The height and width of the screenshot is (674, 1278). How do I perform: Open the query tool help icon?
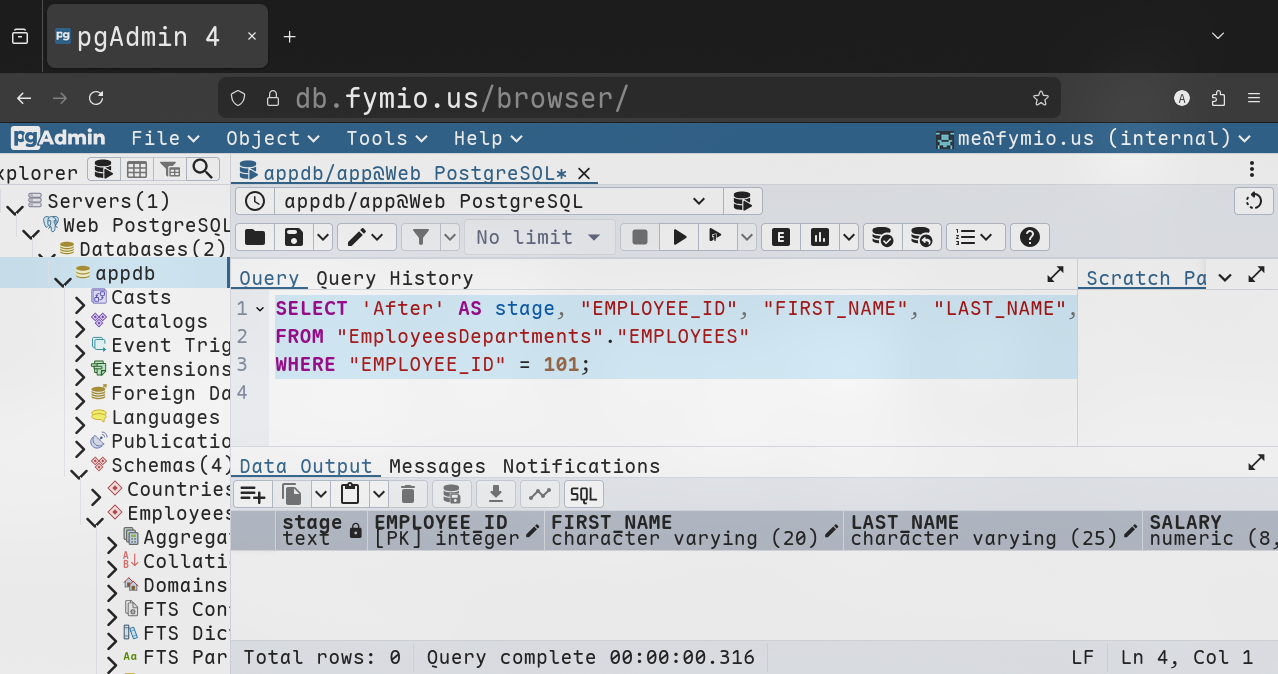click(1029, 237)
